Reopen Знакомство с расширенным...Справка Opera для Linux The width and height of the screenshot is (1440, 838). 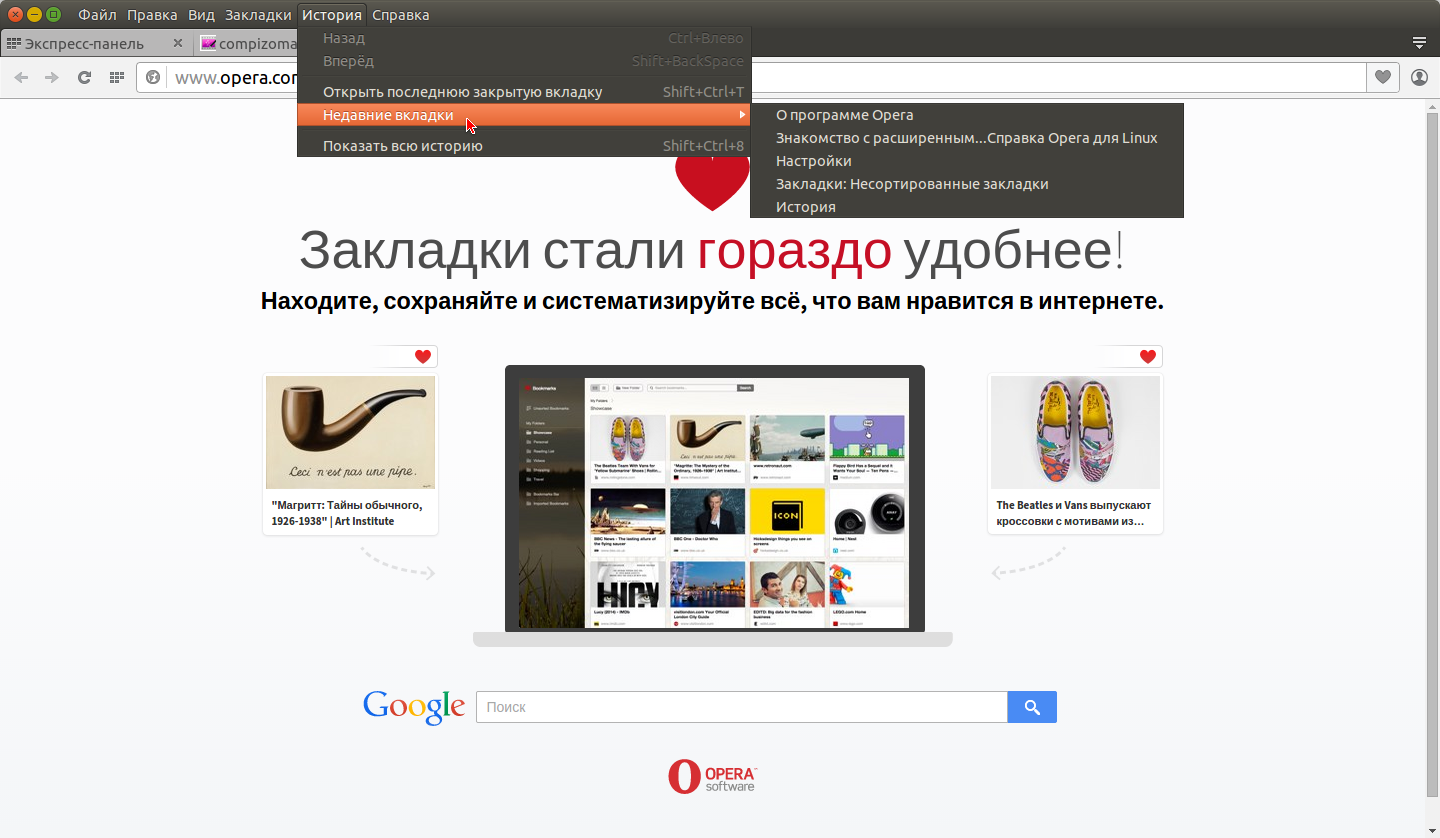(x=967, y=138)
